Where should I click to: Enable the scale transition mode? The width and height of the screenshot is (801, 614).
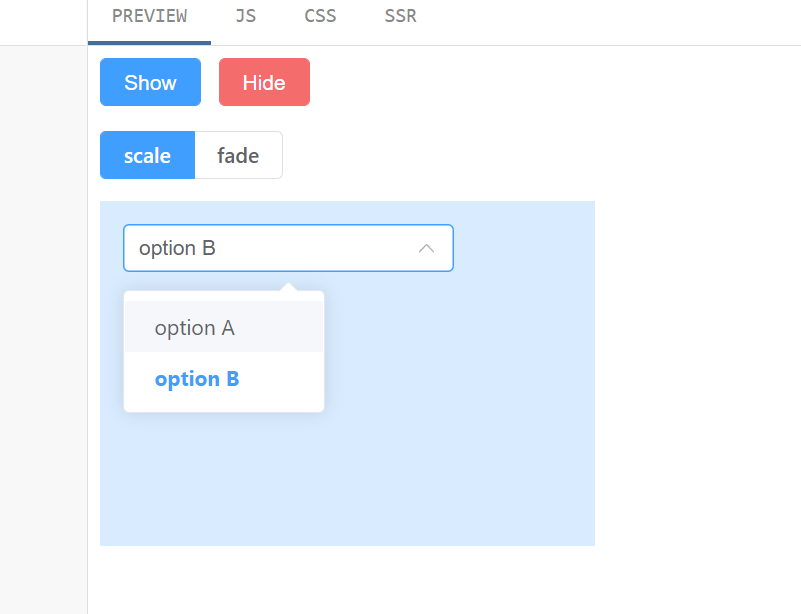[147, 155]
